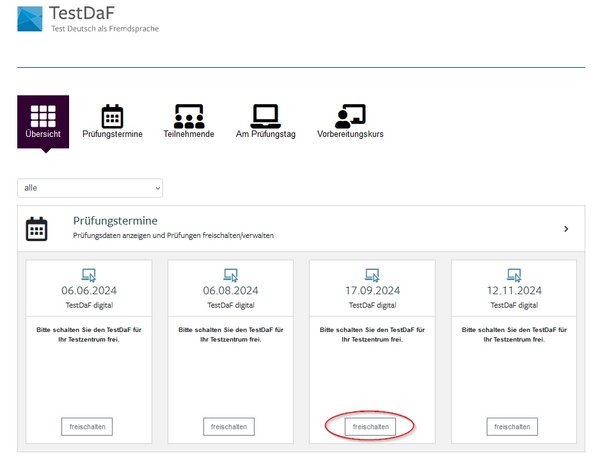Click freischalten for the 06.08.2024 exam
Viewport: 600px width, 458px height.
coord(229,427)
